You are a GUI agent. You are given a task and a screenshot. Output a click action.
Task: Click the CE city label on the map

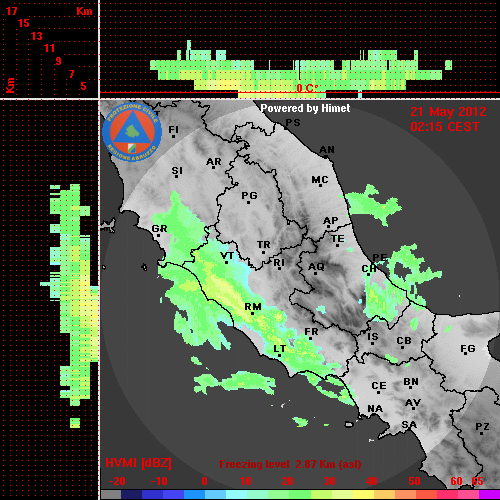tap(379, 386)
